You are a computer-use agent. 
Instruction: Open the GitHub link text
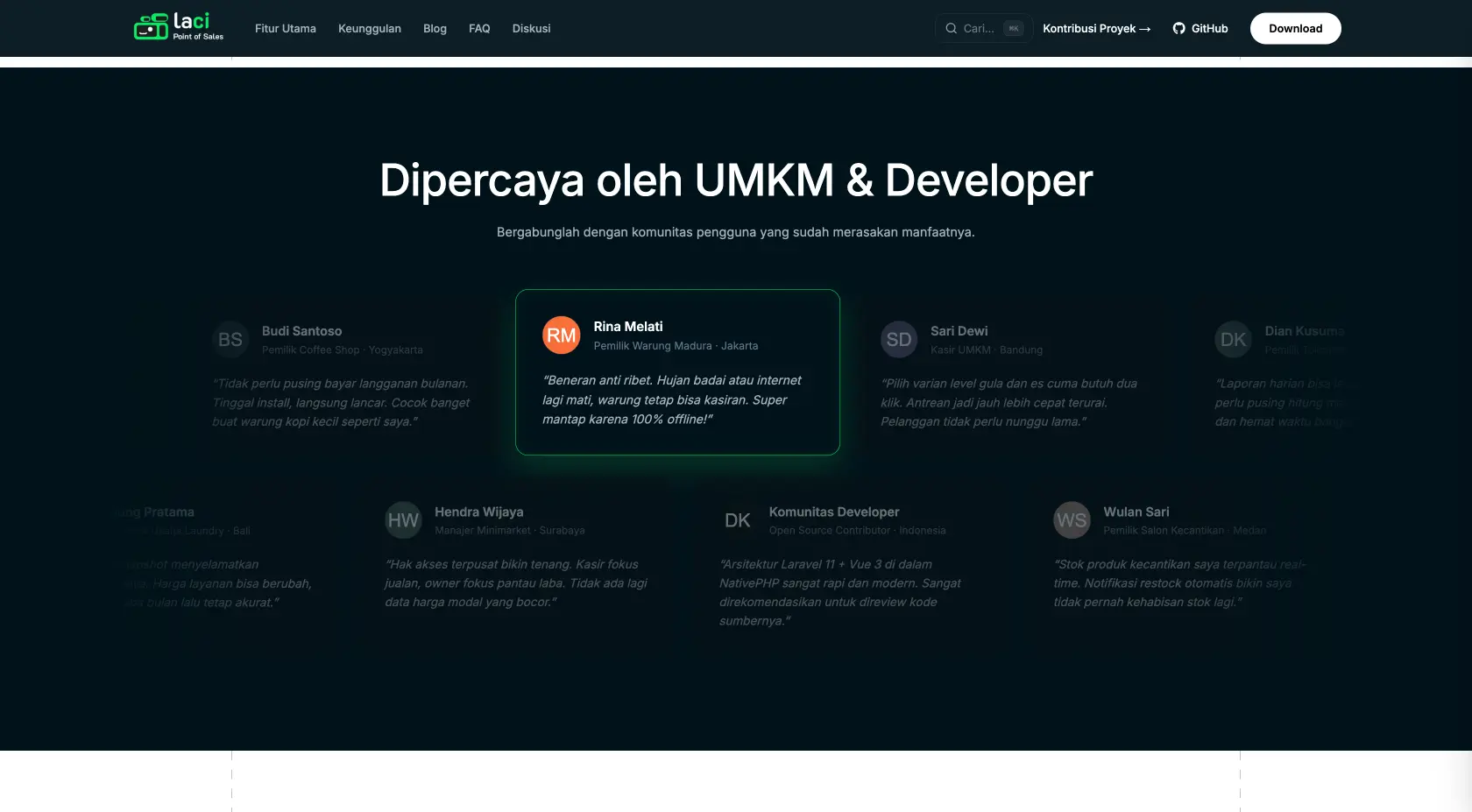(1209, 29)
